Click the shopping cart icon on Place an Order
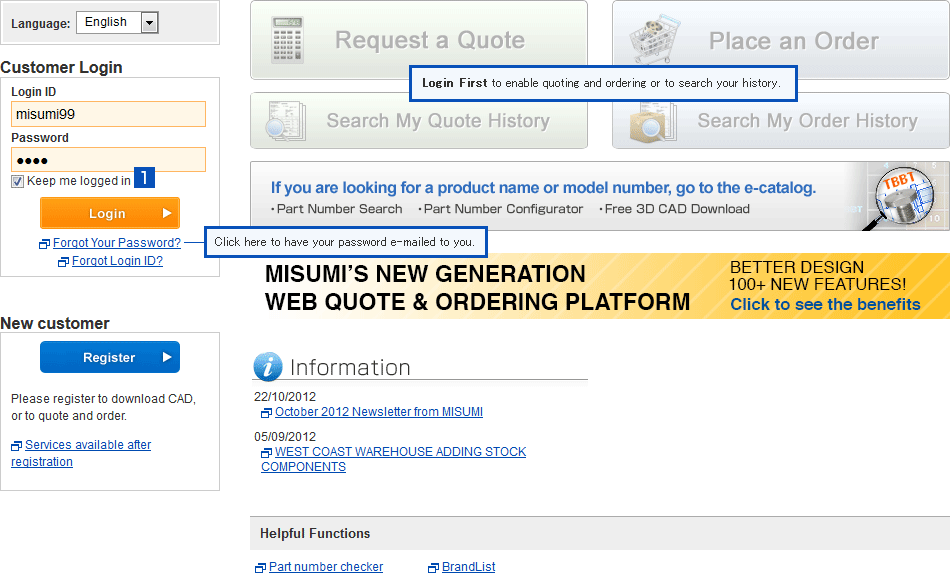Image resolution: width=950 pixels, height=575 pixels. point(654,39)
